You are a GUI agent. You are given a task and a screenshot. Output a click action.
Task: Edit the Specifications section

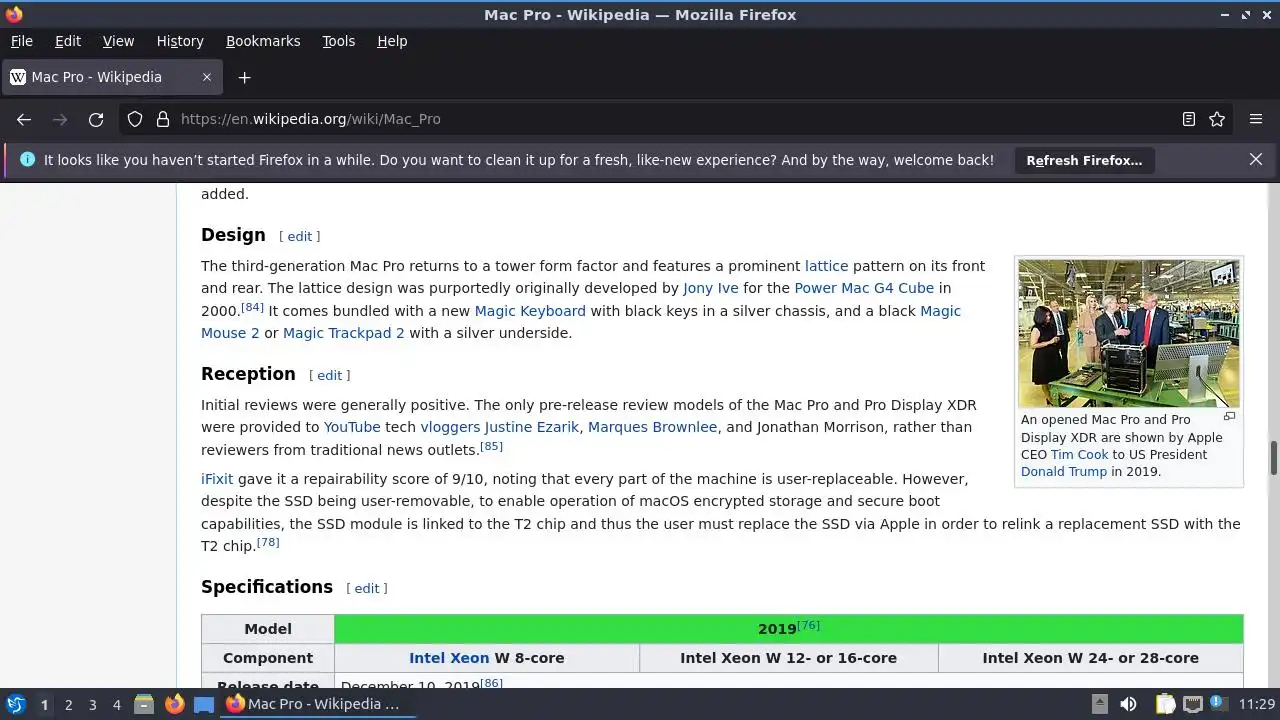367,589
